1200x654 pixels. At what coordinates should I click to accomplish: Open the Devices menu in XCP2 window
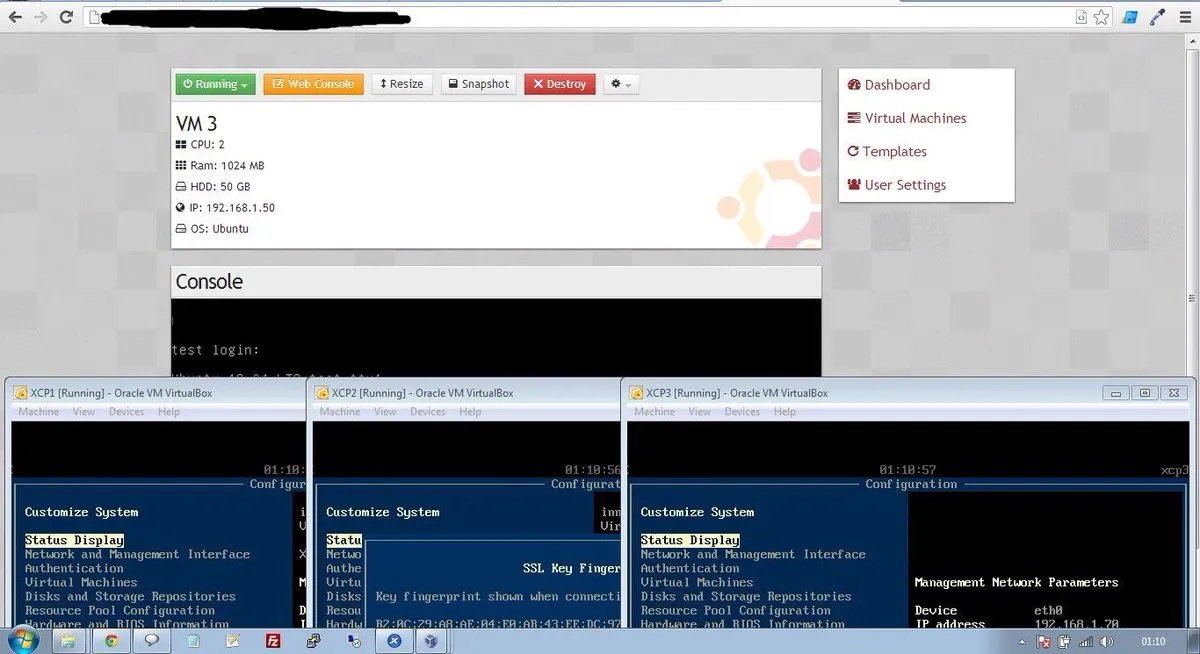(x=428, y=412)
